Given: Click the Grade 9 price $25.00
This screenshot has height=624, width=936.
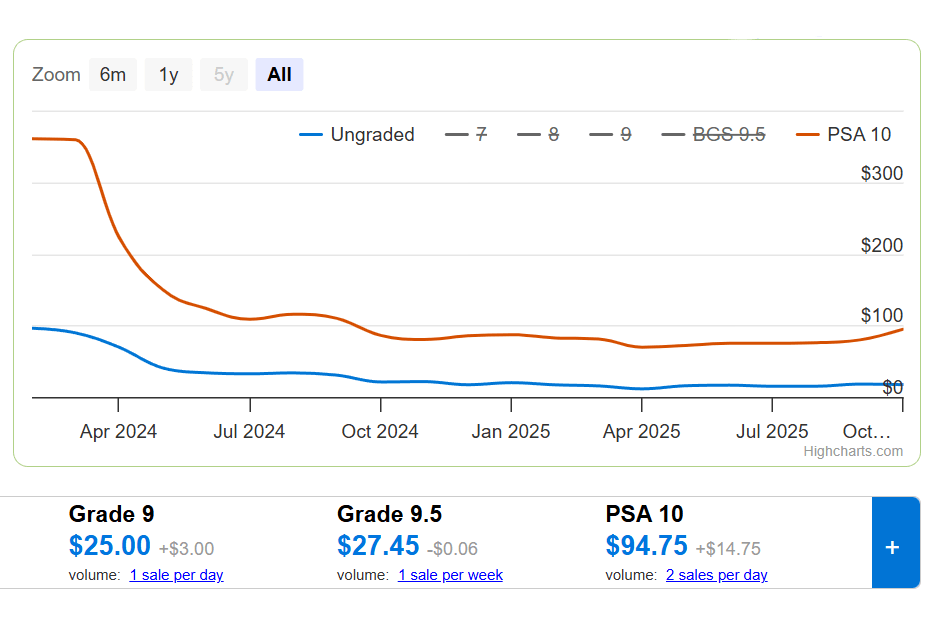Looking at the screenshot, I should tap(110, 546).
